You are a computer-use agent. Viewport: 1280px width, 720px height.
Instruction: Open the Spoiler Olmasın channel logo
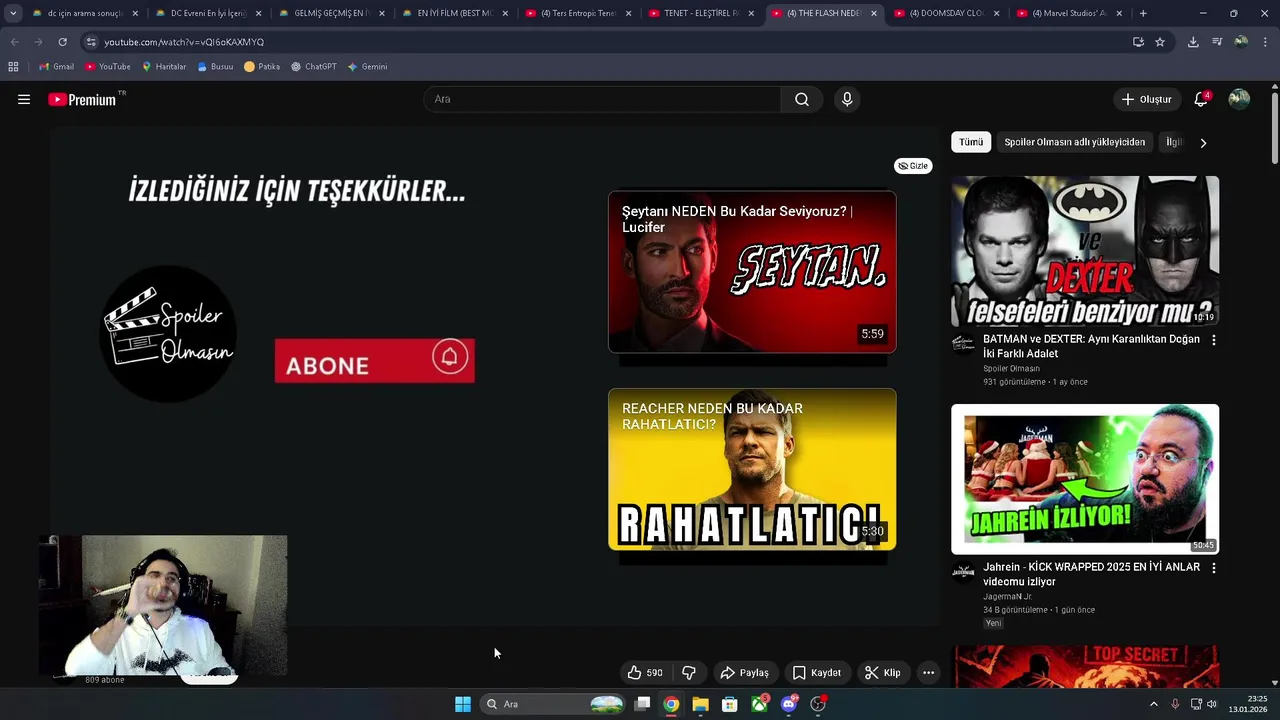point(169,333)
